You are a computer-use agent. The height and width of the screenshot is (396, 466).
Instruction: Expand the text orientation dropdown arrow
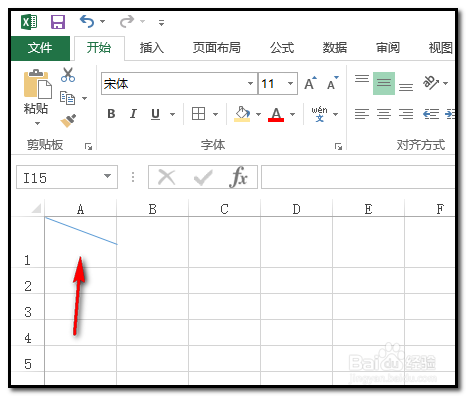pos(446,83)
